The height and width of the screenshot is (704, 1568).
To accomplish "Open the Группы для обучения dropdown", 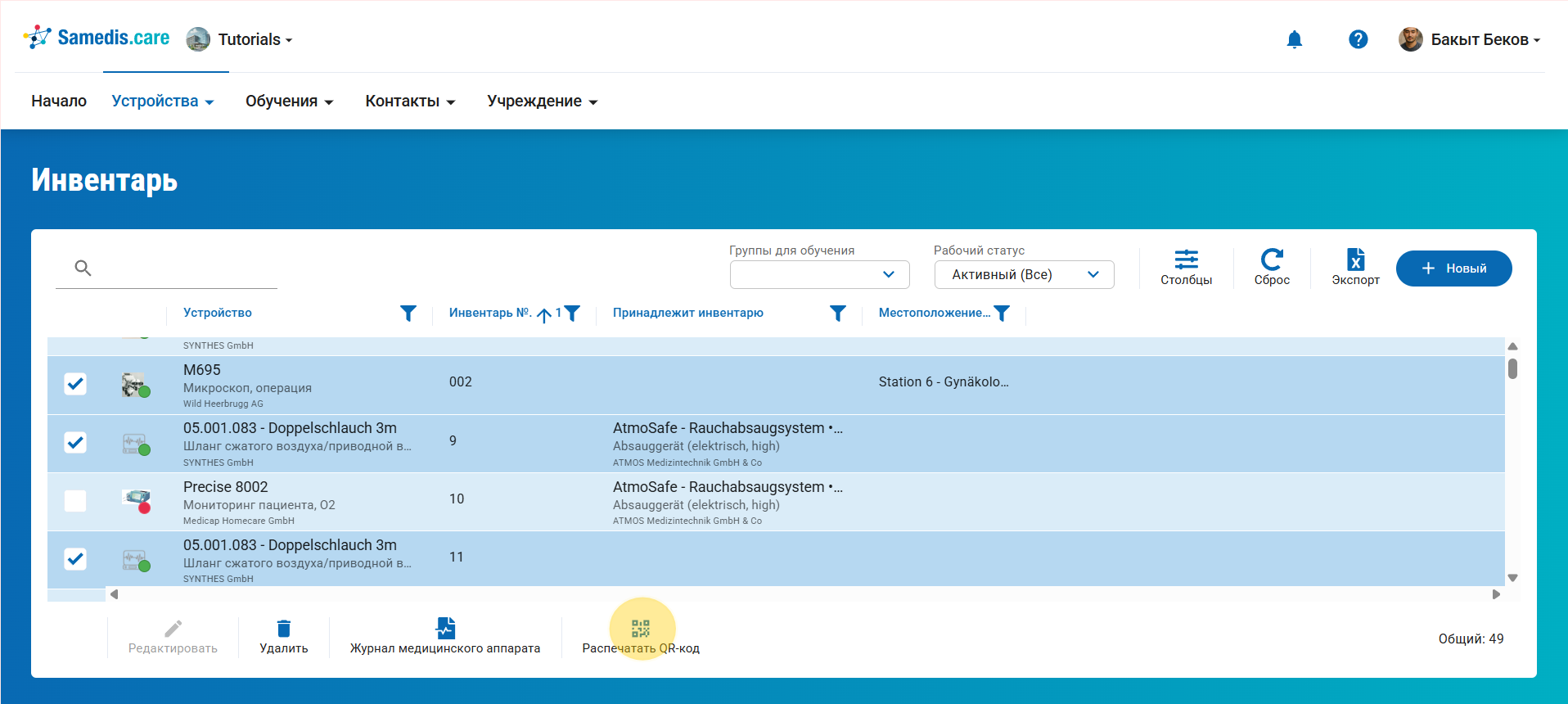I will (819, 274).
